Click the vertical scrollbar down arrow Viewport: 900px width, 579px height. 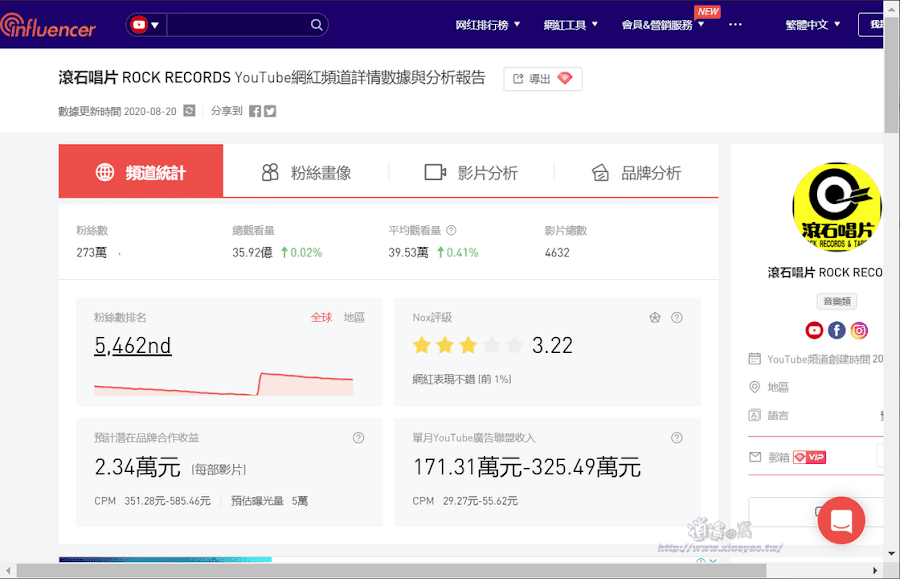tap(891, 554)
